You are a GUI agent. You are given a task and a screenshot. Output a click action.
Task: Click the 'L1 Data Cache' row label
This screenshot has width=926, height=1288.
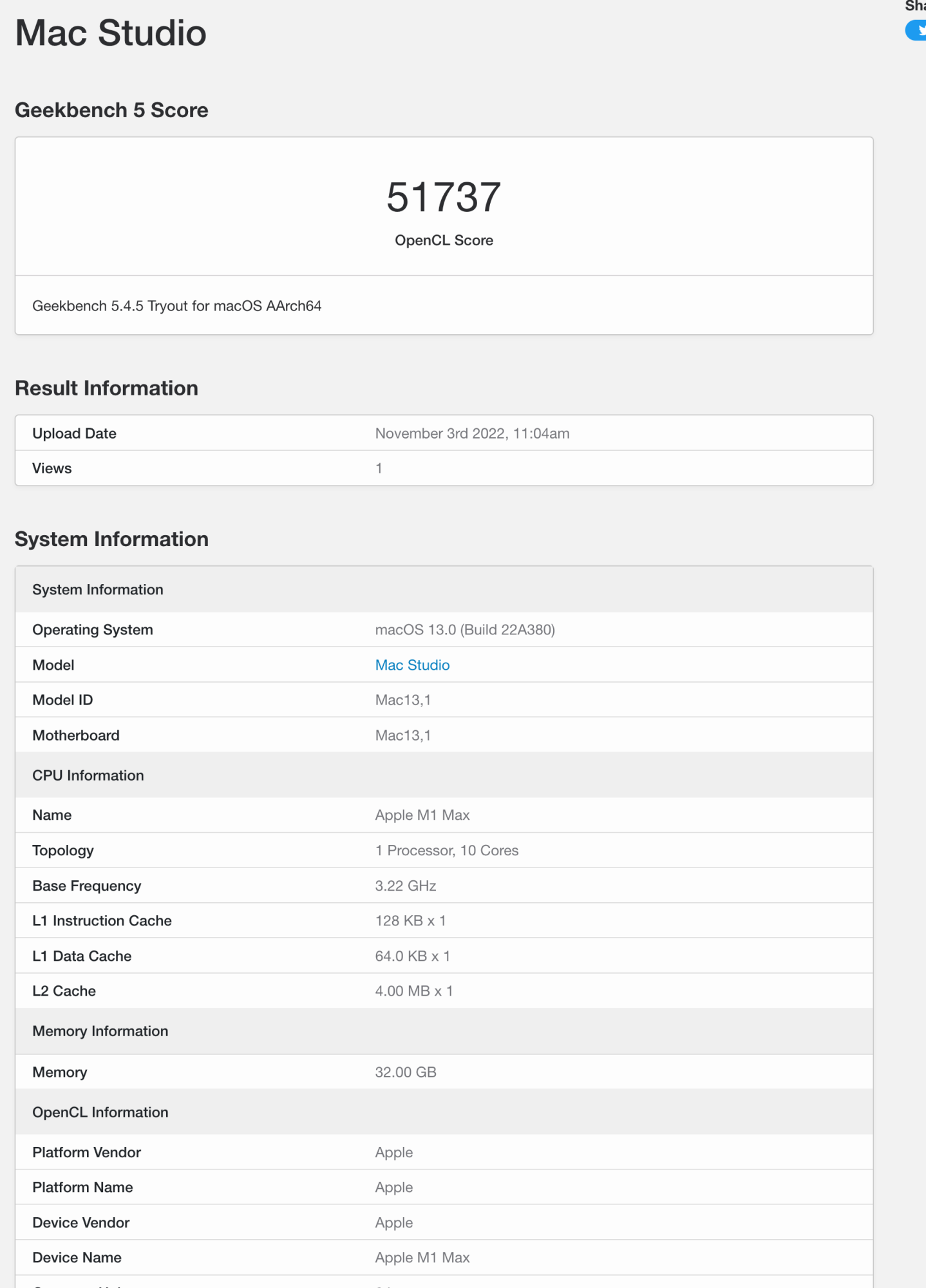[x=82, y=956]
